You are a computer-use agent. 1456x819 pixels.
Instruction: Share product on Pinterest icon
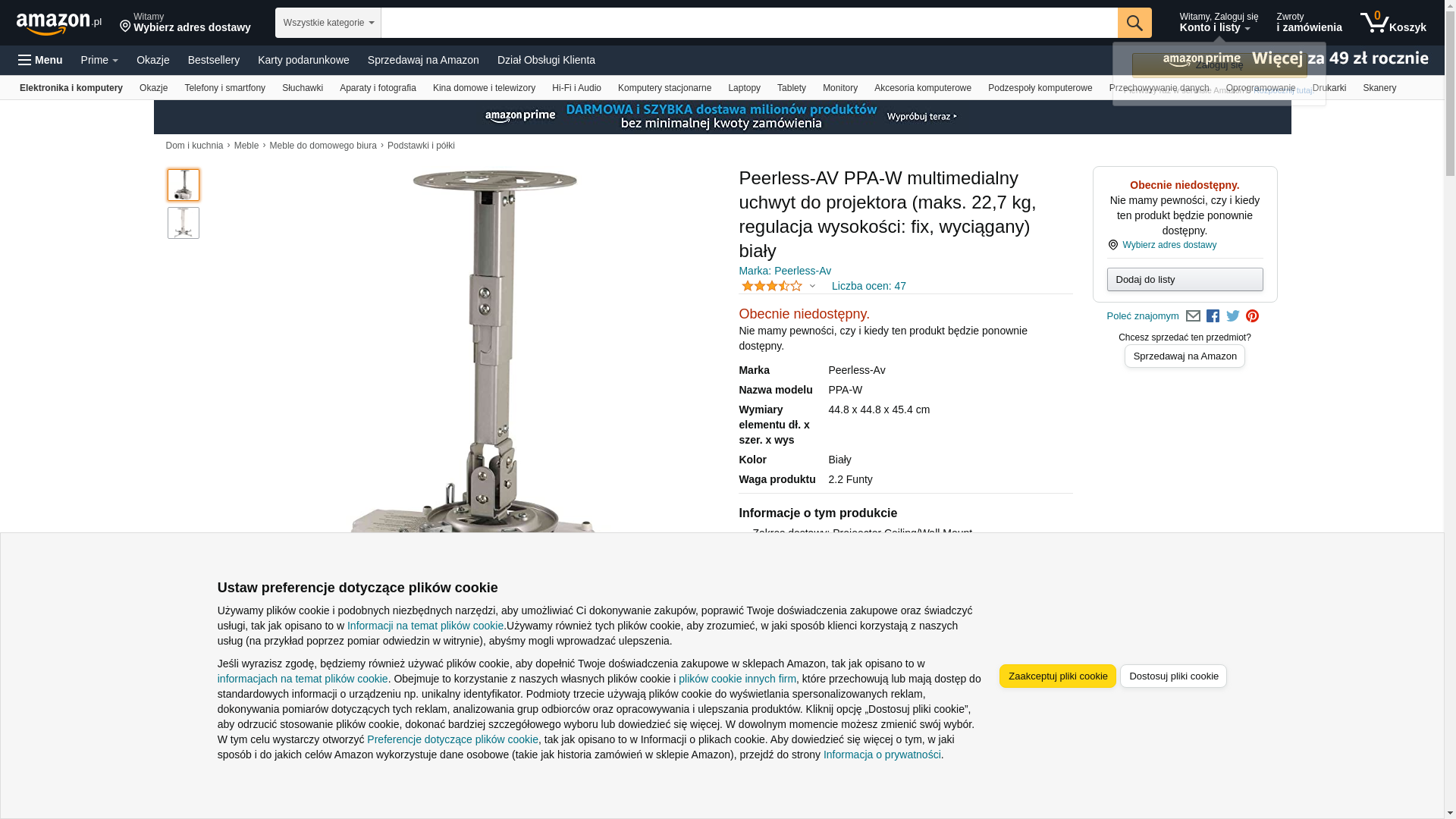1252,316
